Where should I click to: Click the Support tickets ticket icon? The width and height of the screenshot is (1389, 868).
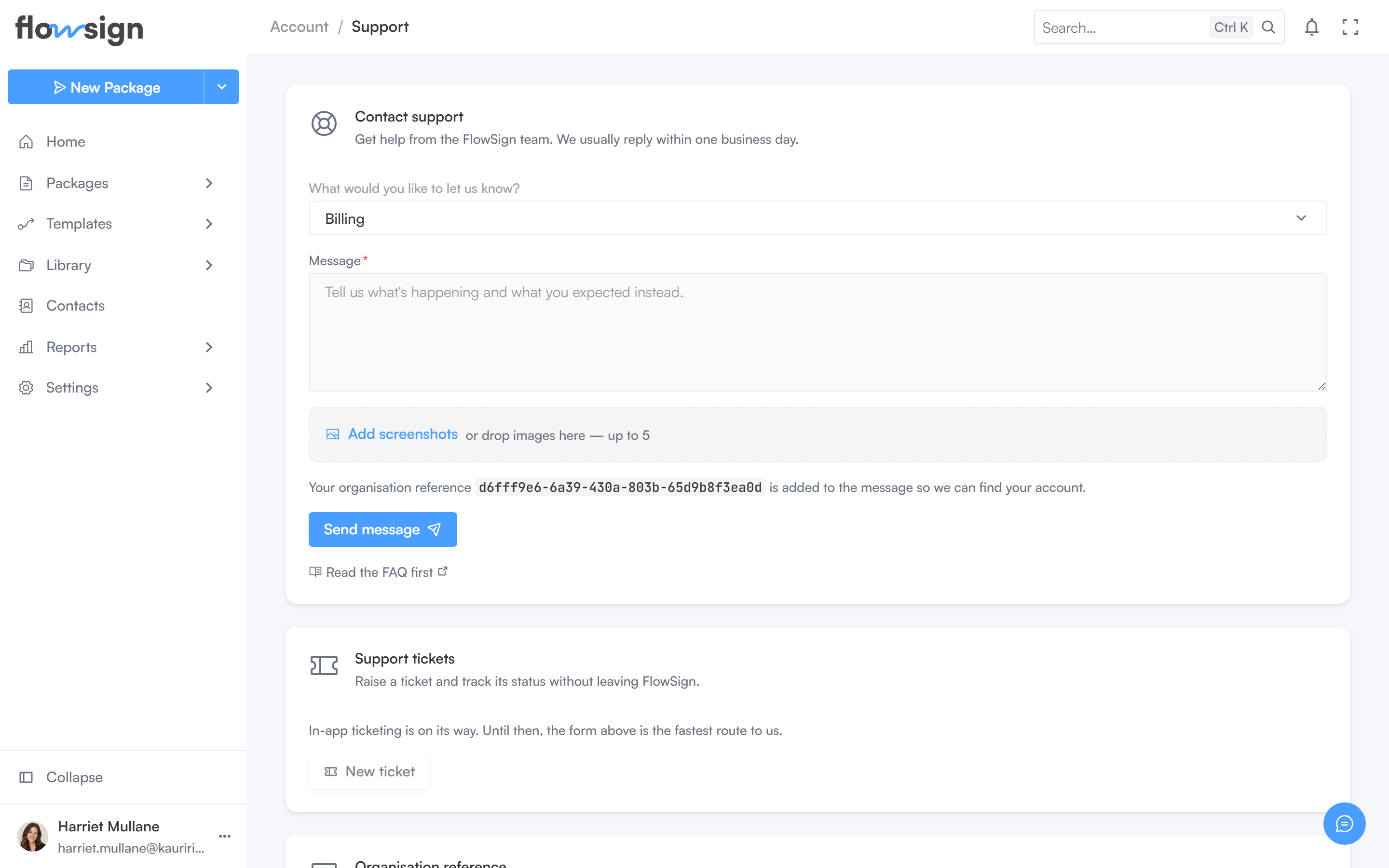(324, 665)
